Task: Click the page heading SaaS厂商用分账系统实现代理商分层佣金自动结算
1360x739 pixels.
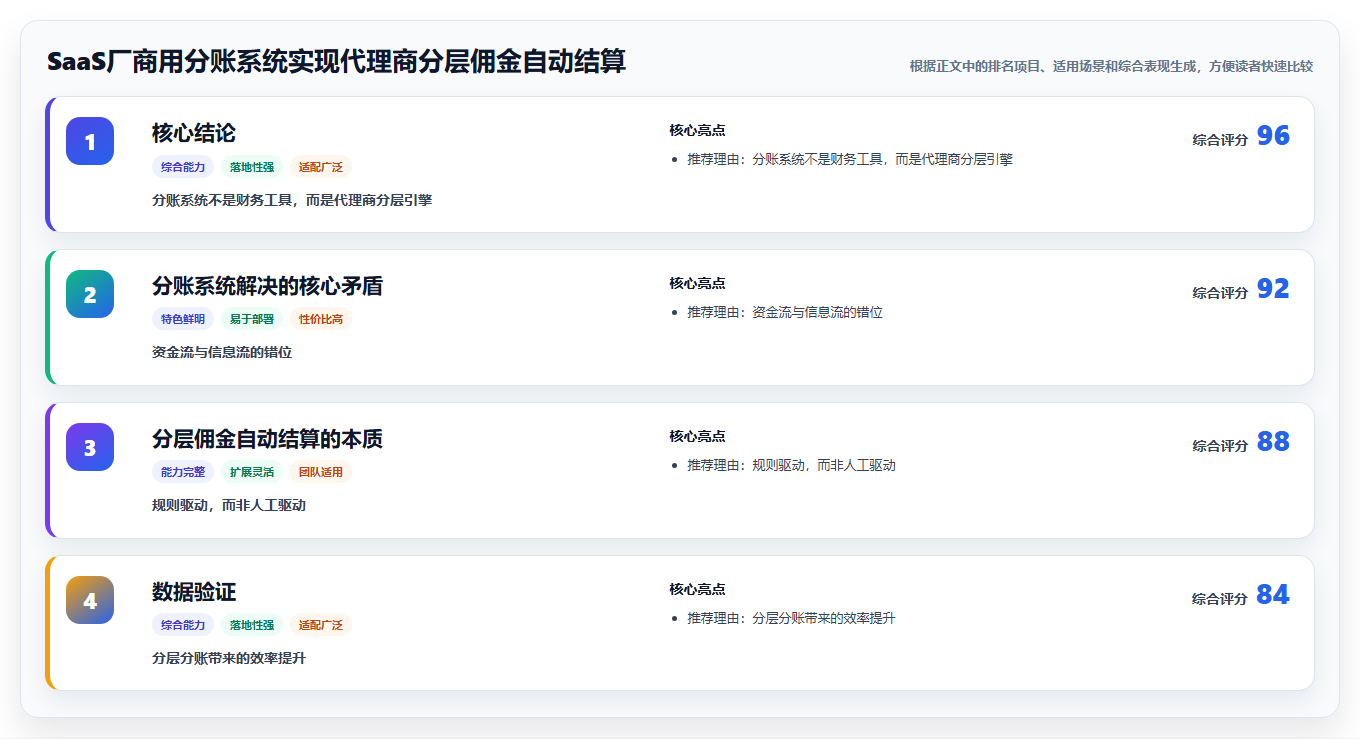Action: click(336, 62)
